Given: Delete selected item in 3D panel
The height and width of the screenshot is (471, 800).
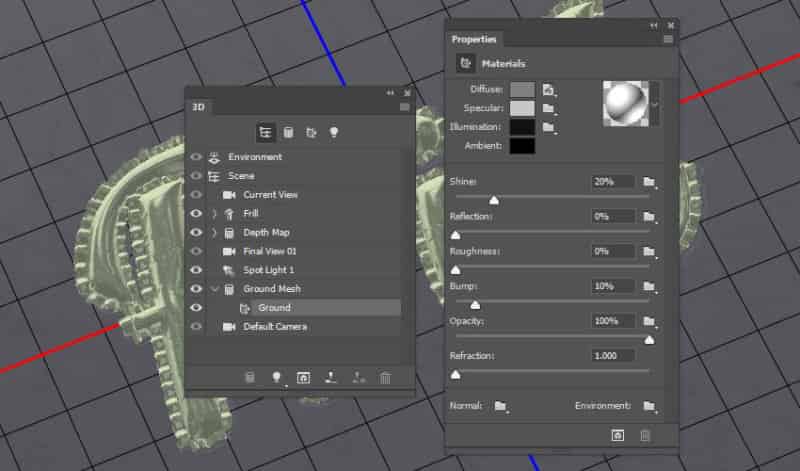Looking at the screenshot, I should coord(385,378).
